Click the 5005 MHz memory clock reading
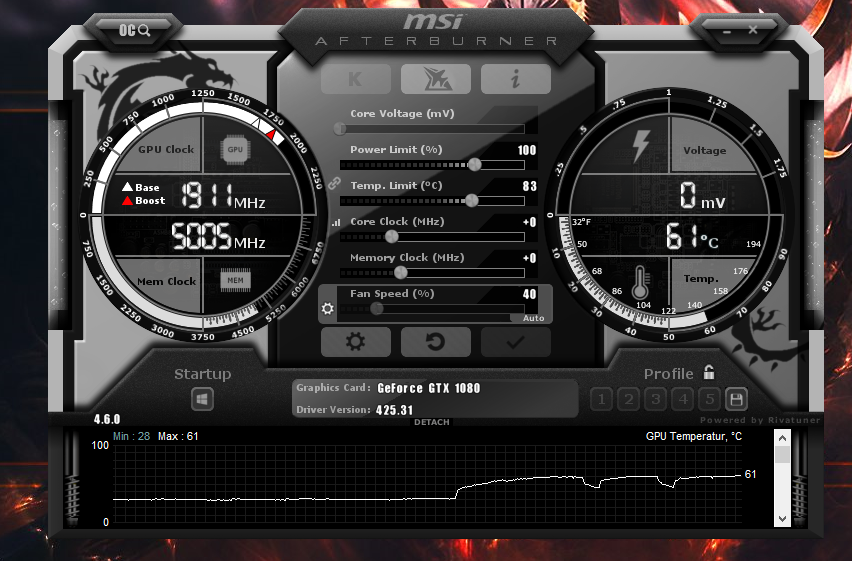This screenshot has height=561, width=852. point(218,236)
